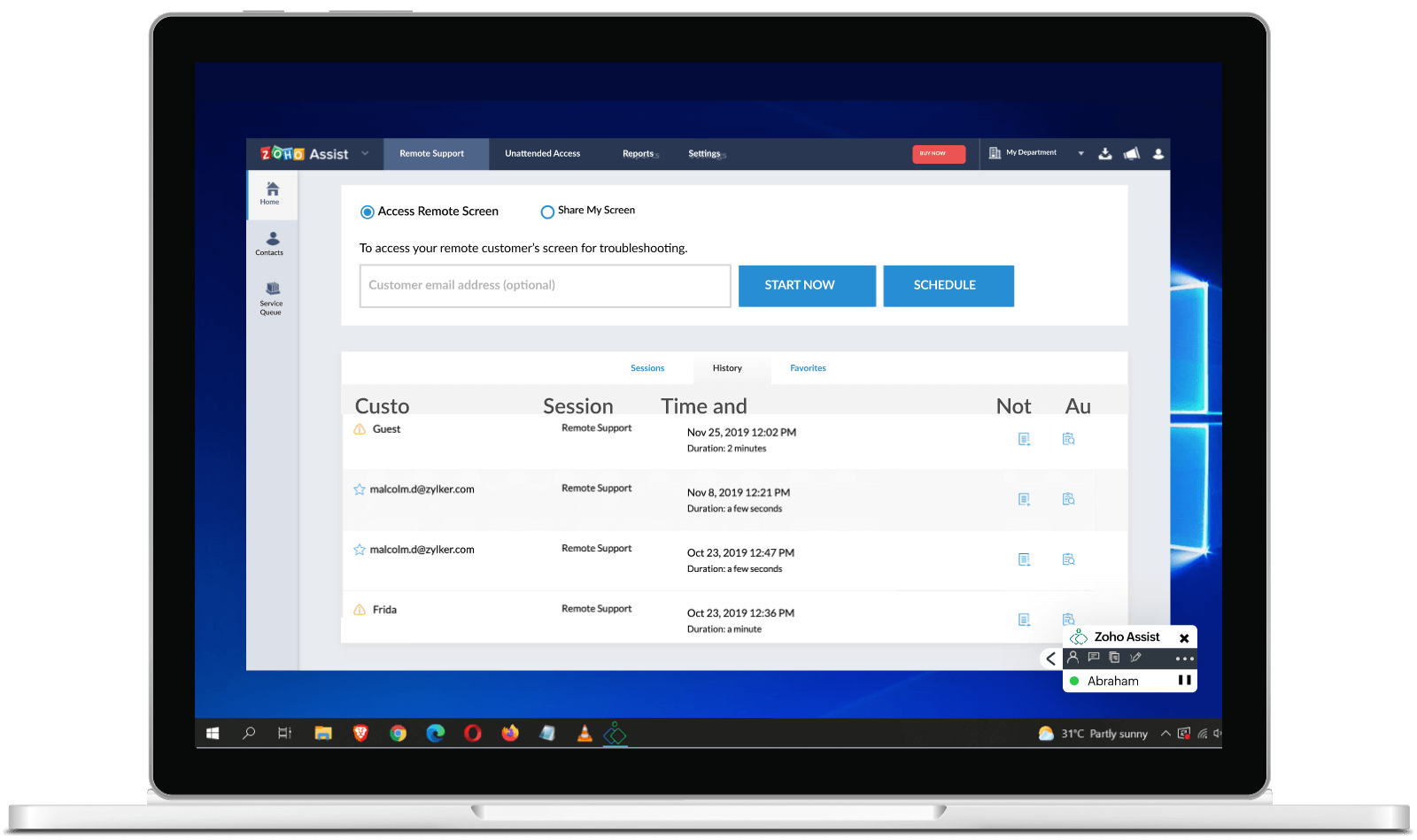Collapse the Zoho Assist widget arrow
Image resolution: width=1417 pixels, height=840 pixels.
(x=1050, y=659)
